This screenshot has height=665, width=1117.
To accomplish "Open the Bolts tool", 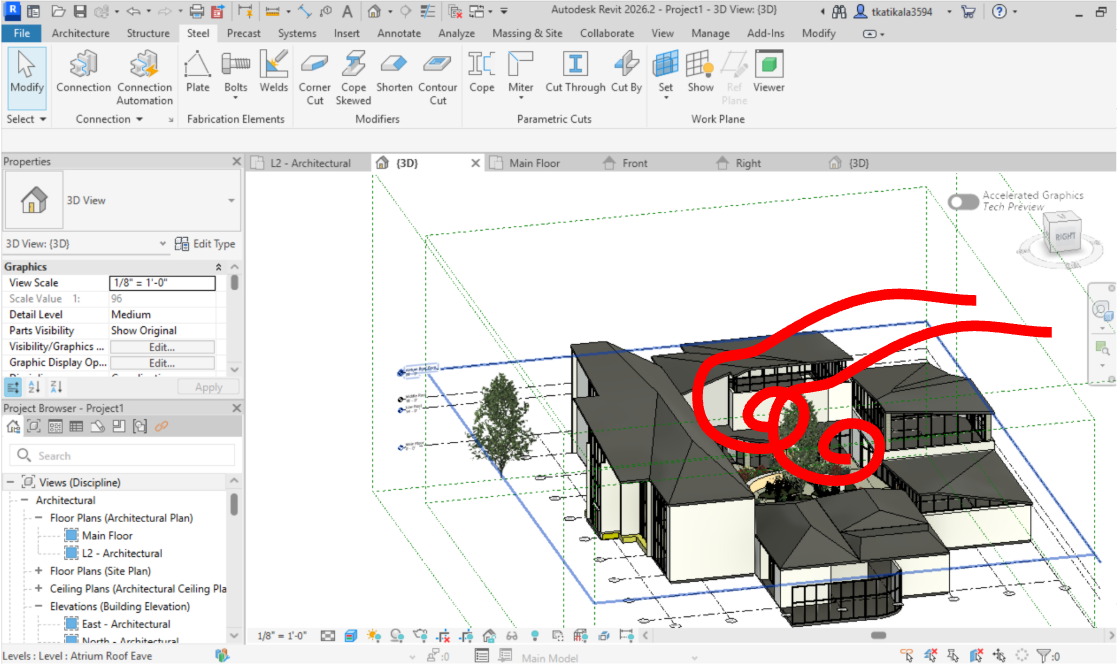I will 236,75.
